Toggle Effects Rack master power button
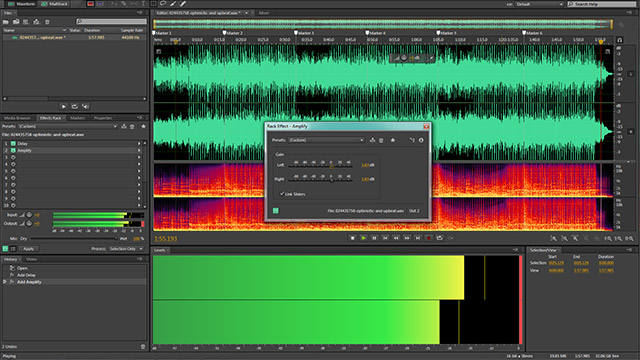This screenshot has height=360, width=640. (5, 249)
